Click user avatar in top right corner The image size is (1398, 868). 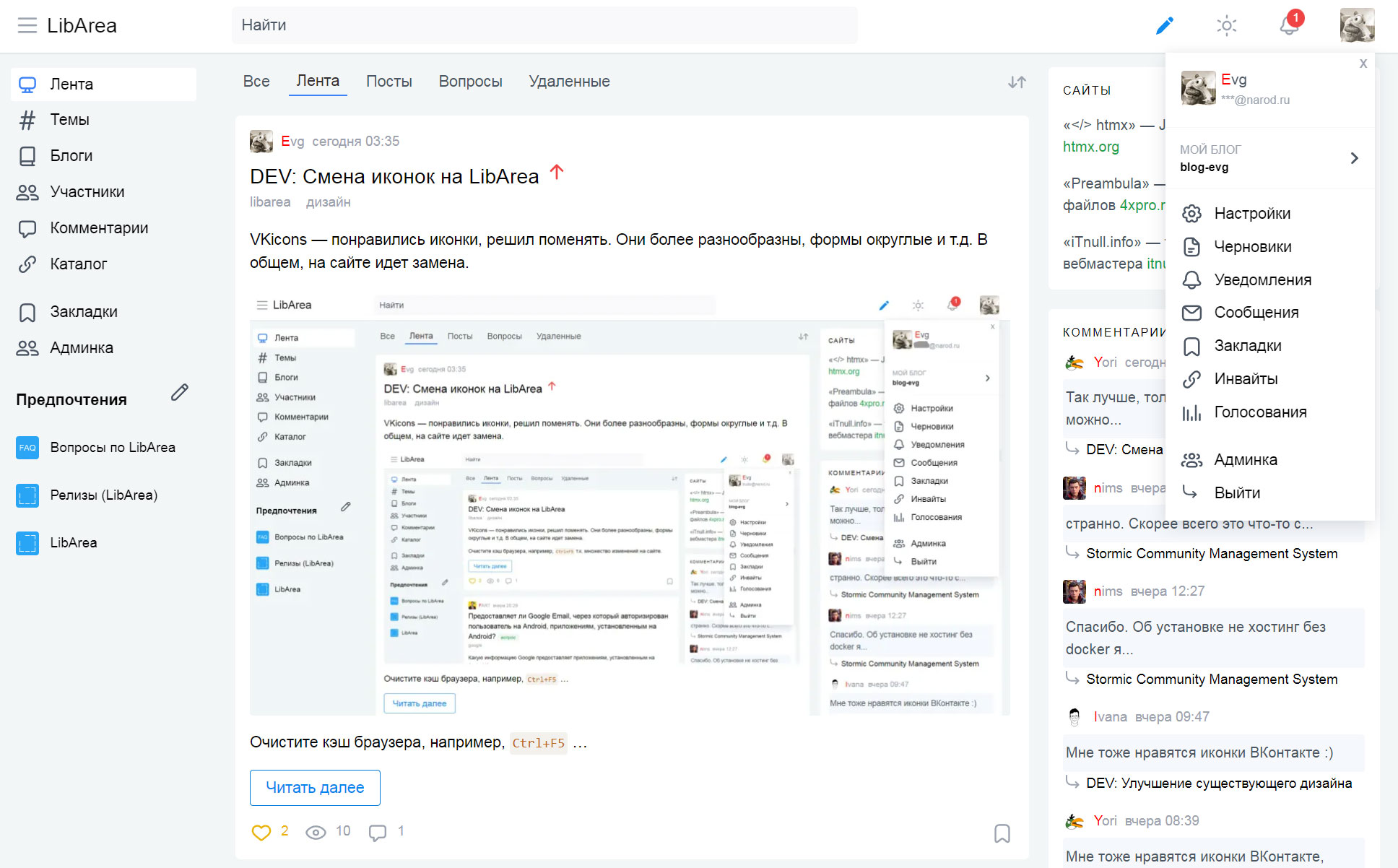tap(1357, 26)
